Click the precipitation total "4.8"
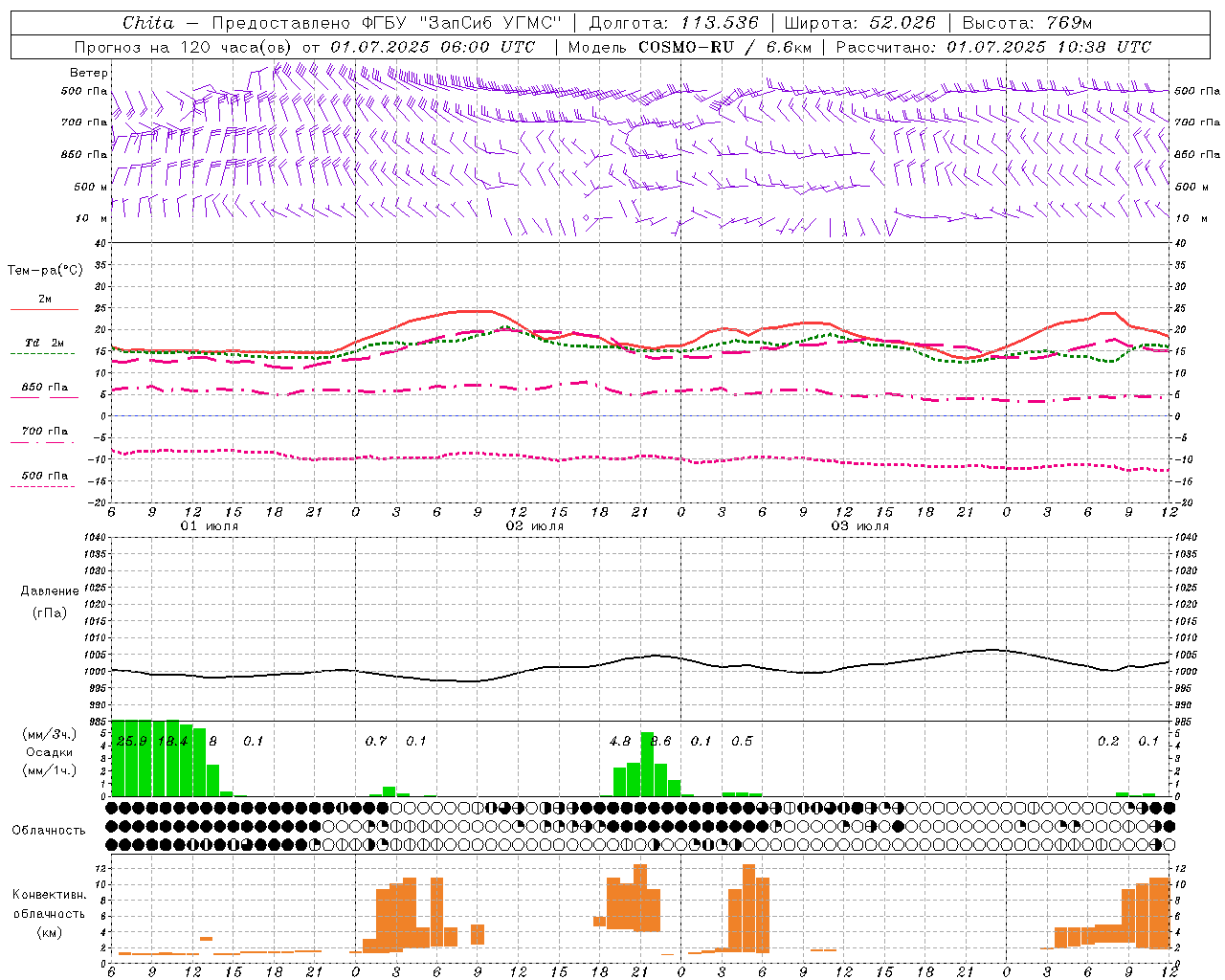 [620, 741]
